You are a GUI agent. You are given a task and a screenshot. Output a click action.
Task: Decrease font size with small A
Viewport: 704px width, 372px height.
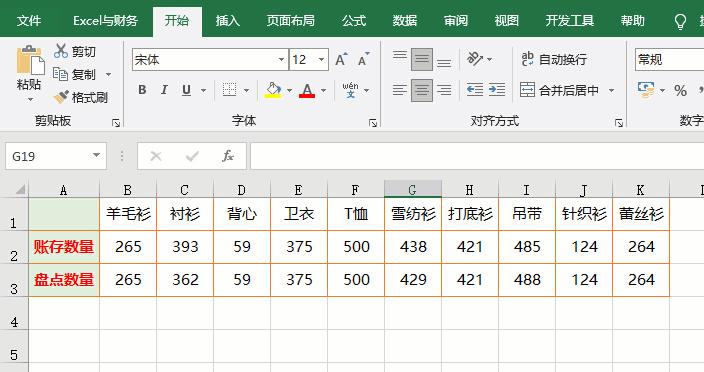tap(363, 59)
